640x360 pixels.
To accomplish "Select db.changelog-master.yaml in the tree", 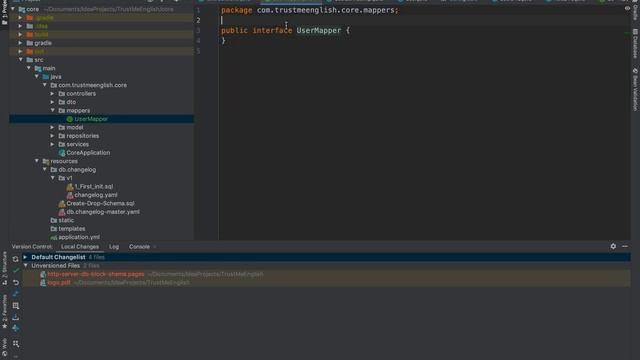I will 103,212.
